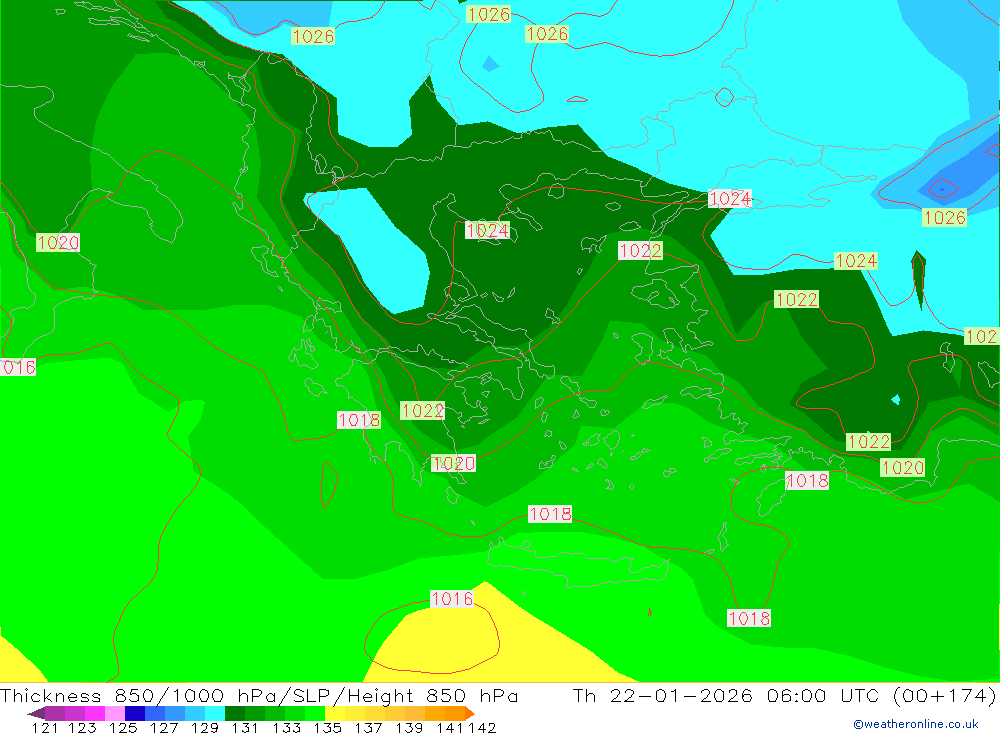Click legend value 121
The height and width of the screenshot is (733, 1000).
[x=45, y=728]
